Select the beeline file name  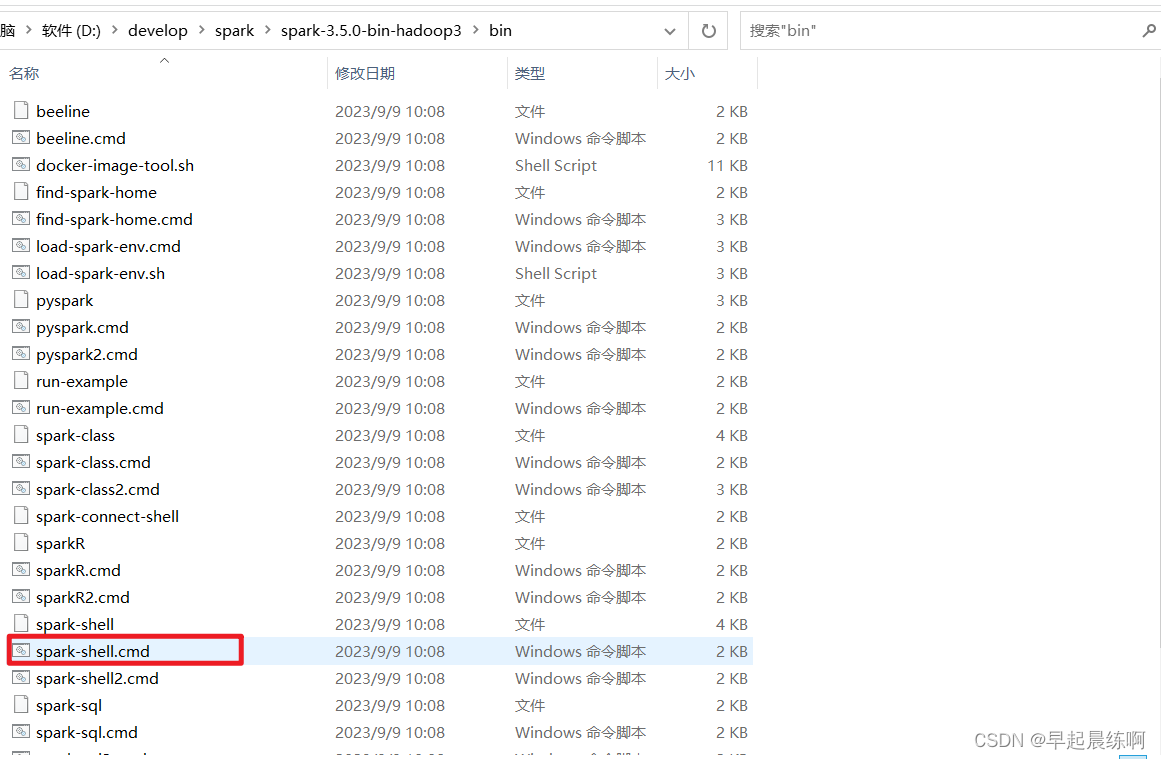(x=63, y=111)
